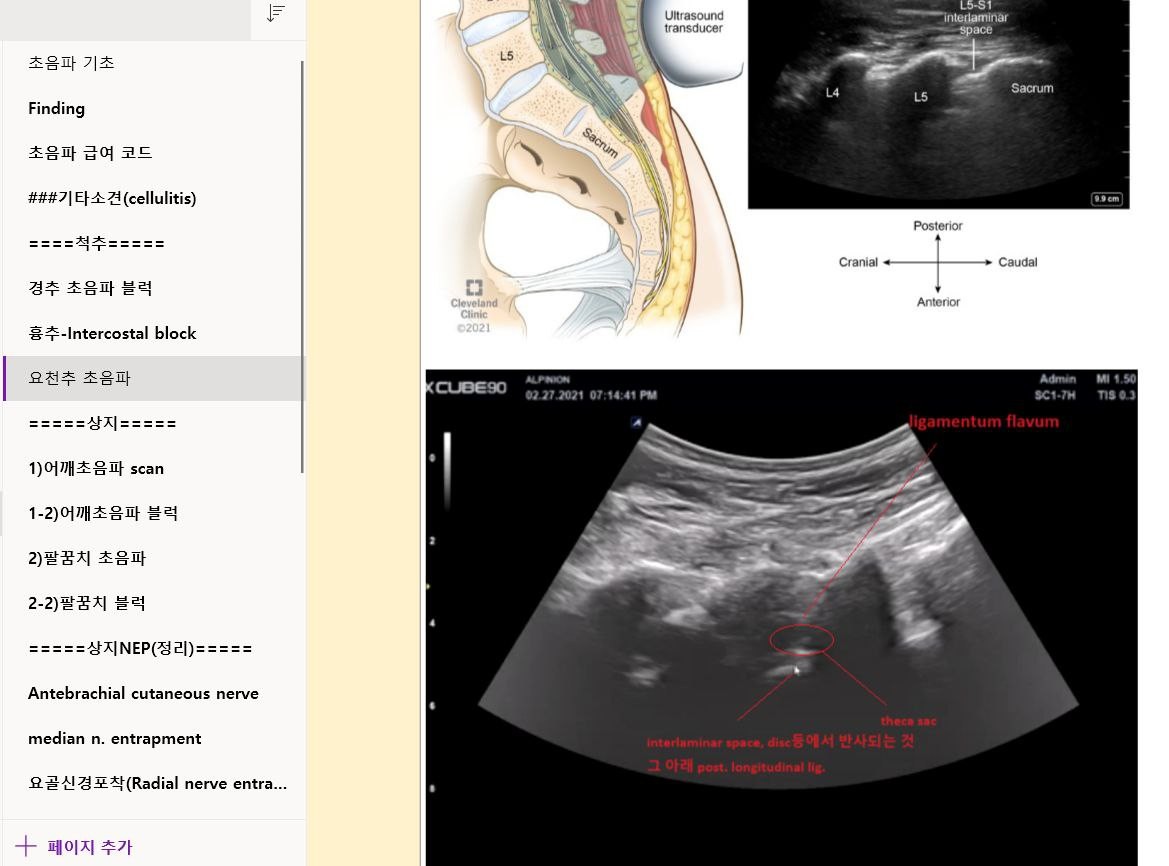Select the ====척추===== divider page
The image size is (1169, 866).
point(96,243)
